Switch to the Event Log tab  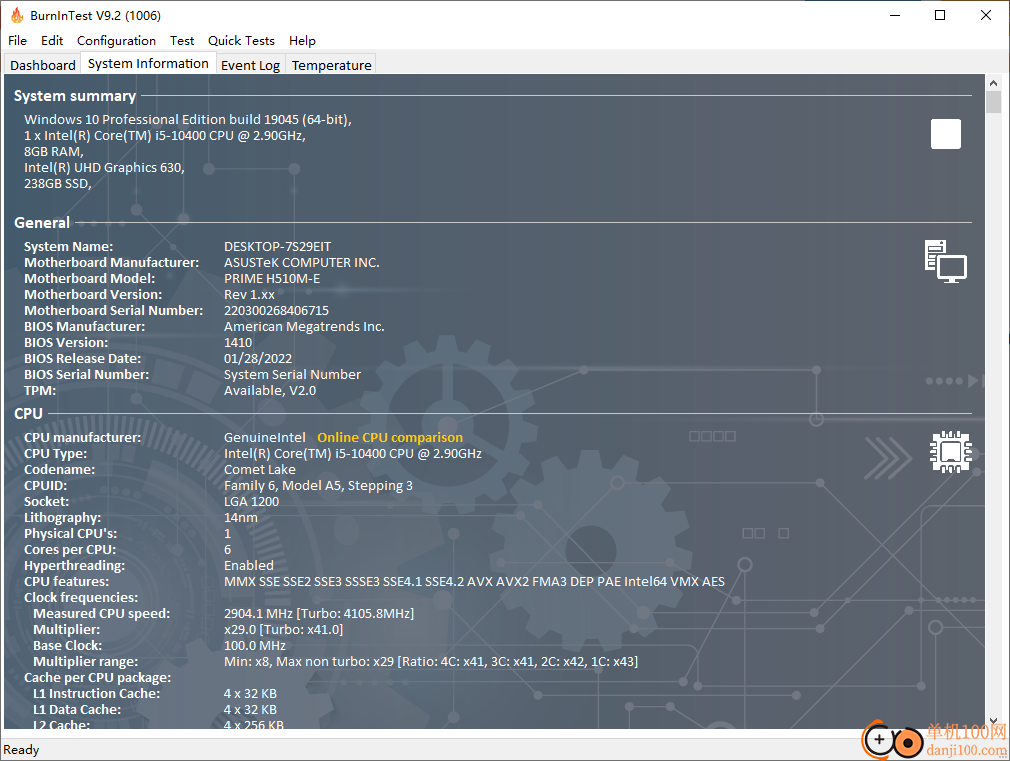point(251,65)
